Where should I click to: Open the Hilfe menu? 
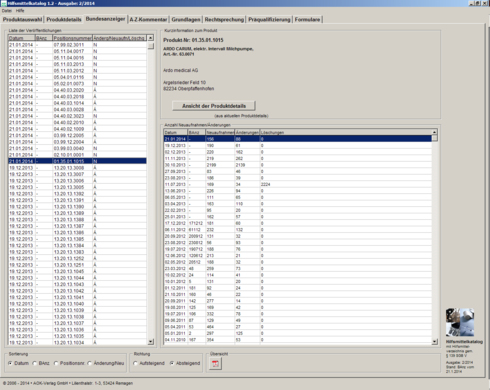tap(20, 11)
